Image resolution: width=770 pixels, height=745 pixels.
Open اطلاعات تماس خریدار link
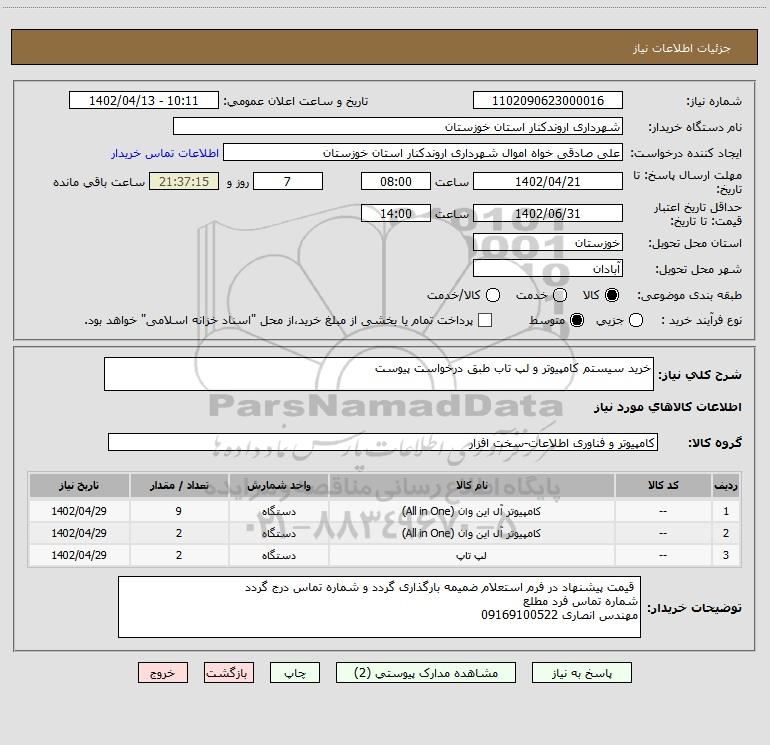click(165, 153)
